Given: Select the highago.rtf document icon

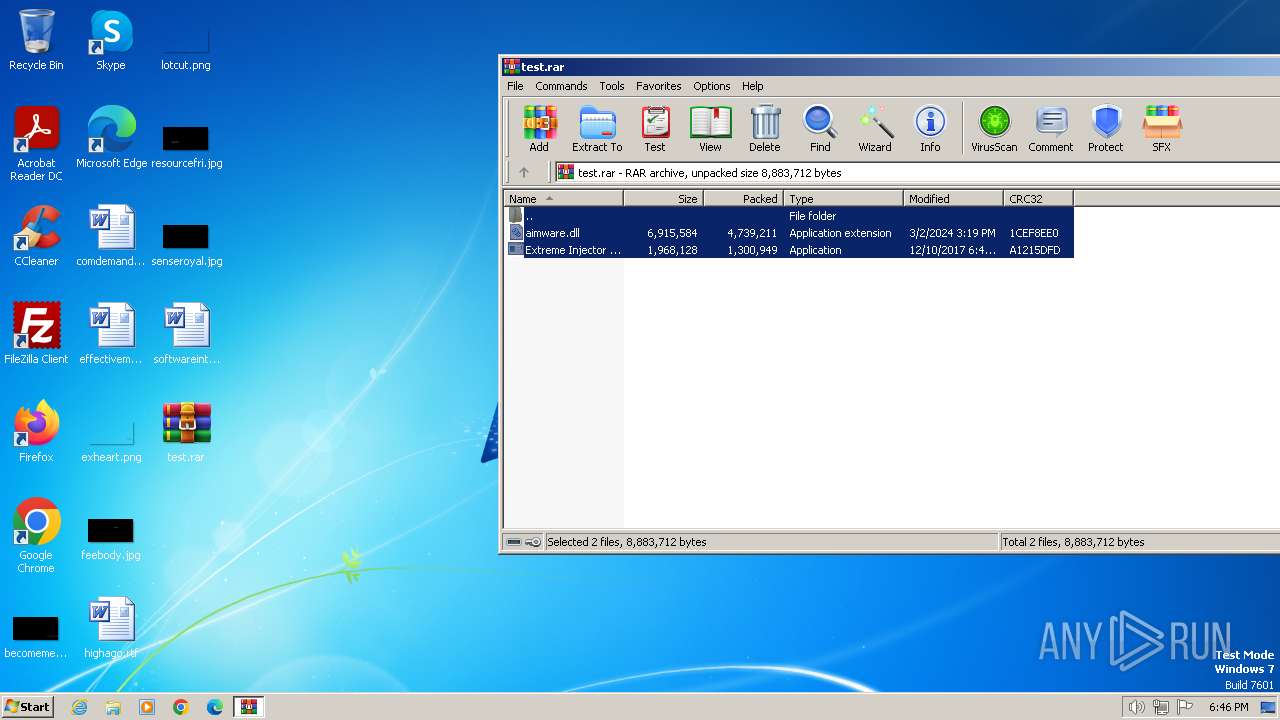Looking at the screenshot, I should pyautogui.click(x=111, y=628).
